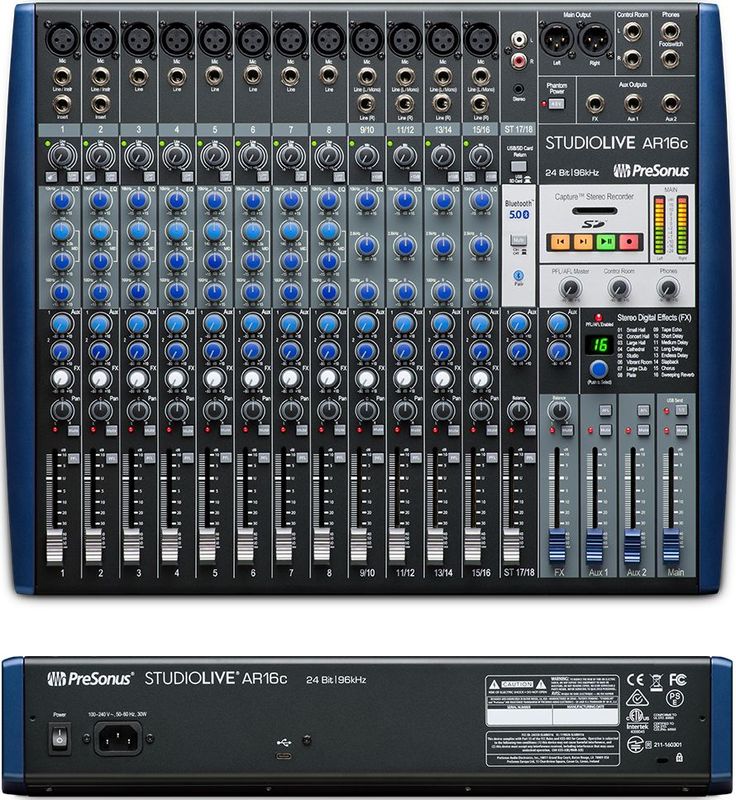Click the ST 17/18 Balance knob
The width and height of the screenshot is (736, 800).
tap(519, 410)
